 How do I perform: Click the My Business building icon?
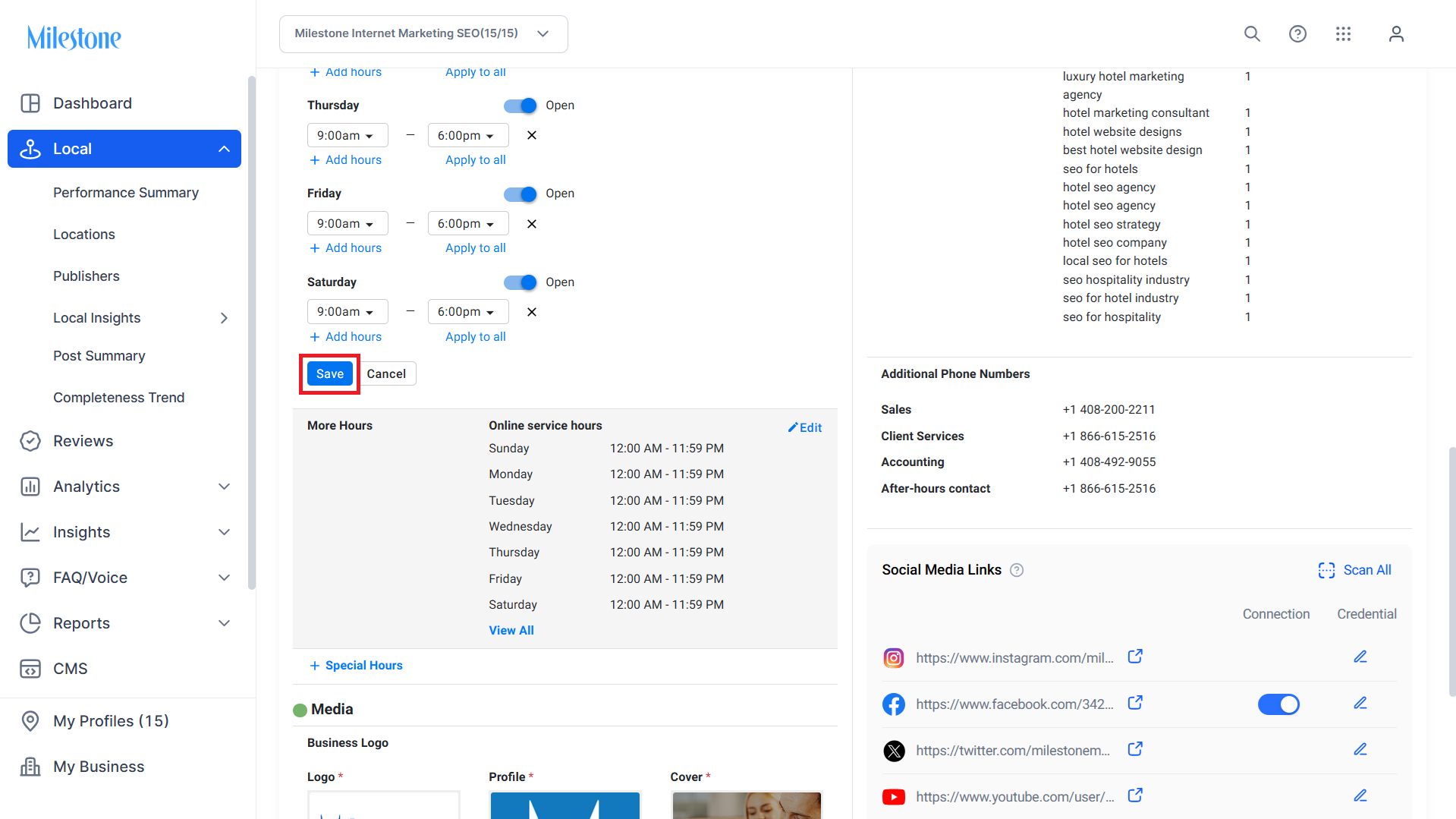(x=30, y=767)
